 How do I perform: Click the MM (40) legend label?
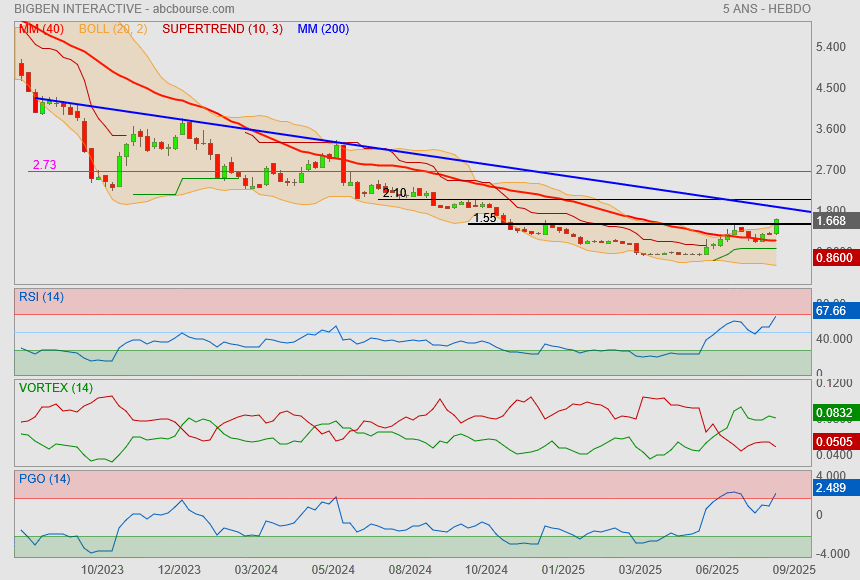point(41,29)
